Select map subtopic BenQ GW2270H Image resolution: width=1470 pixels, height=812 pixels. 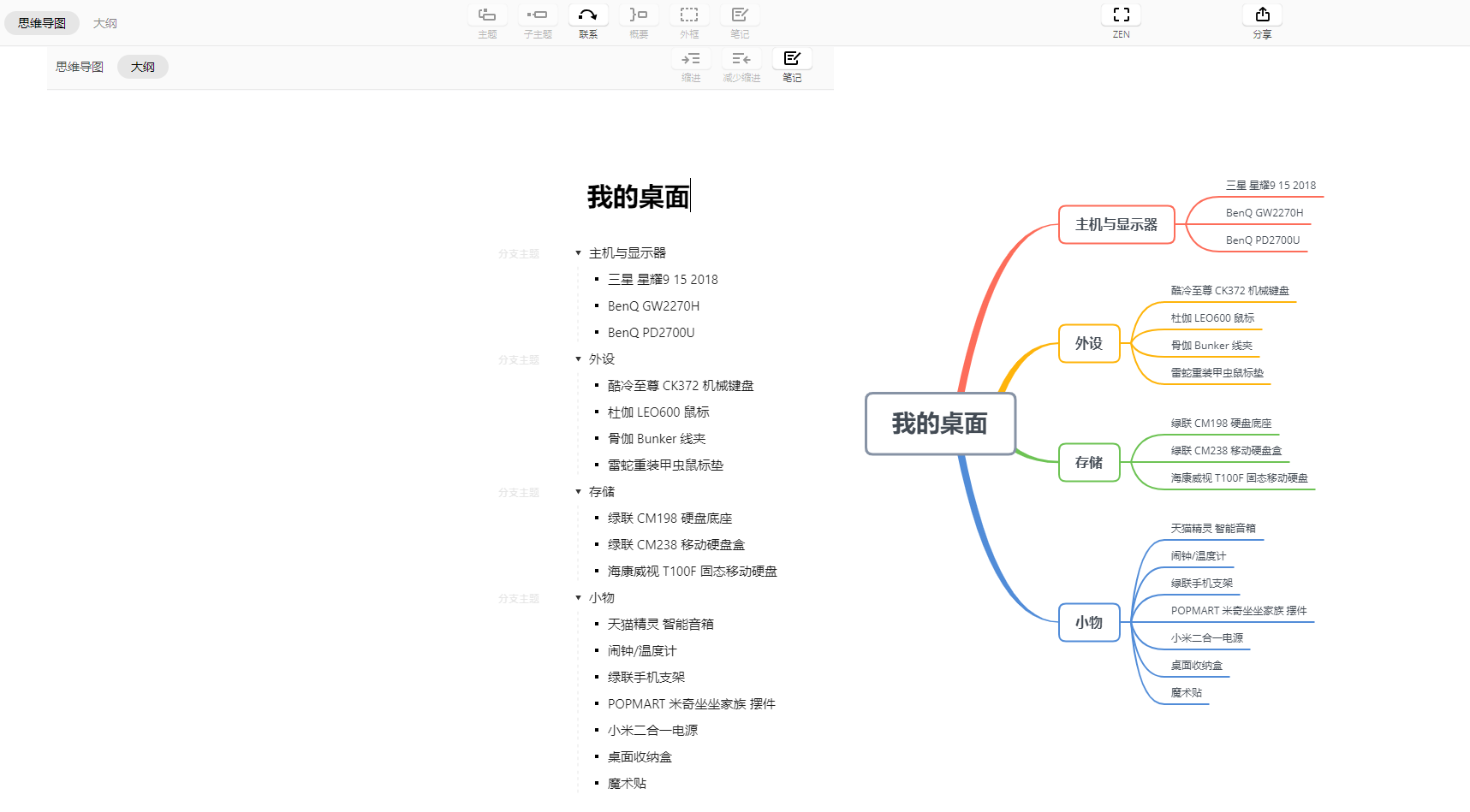click(x=1265, y=213)
